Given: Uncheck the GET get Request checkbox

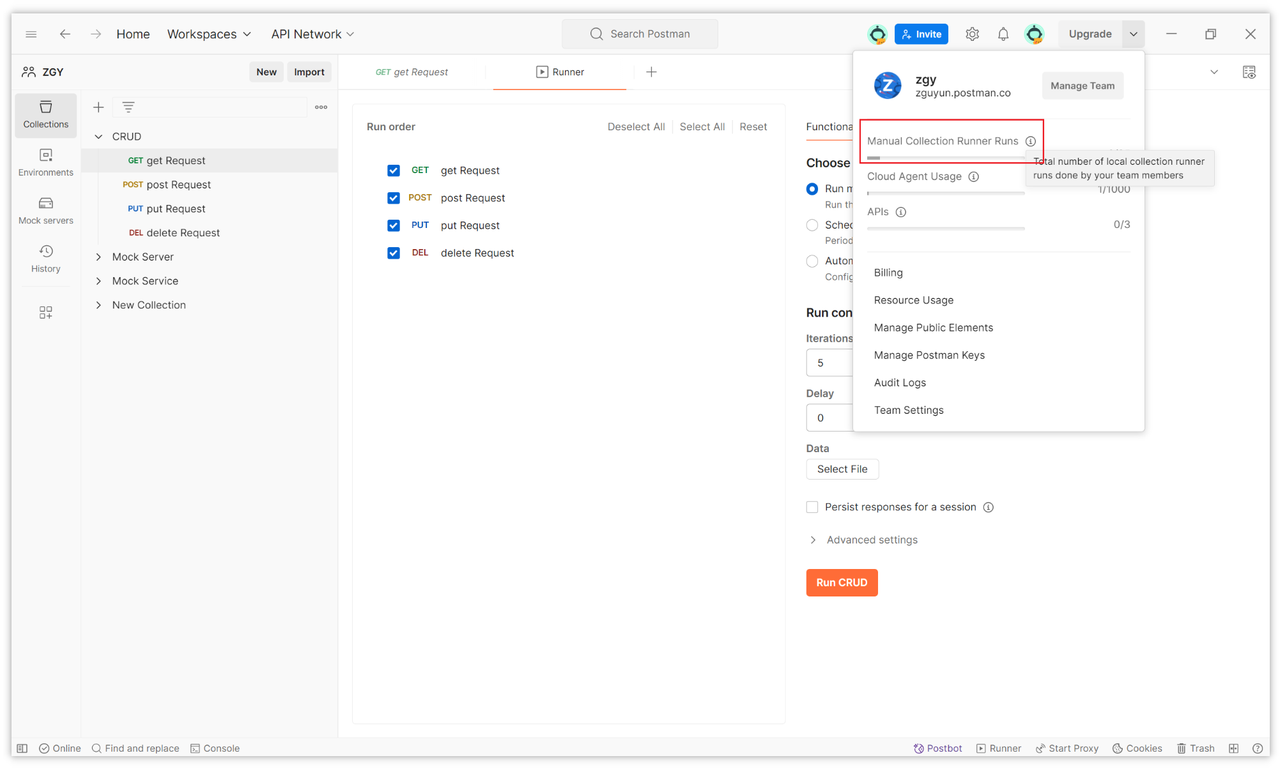Looking at the screenshot, I should [x=394, y=170].
